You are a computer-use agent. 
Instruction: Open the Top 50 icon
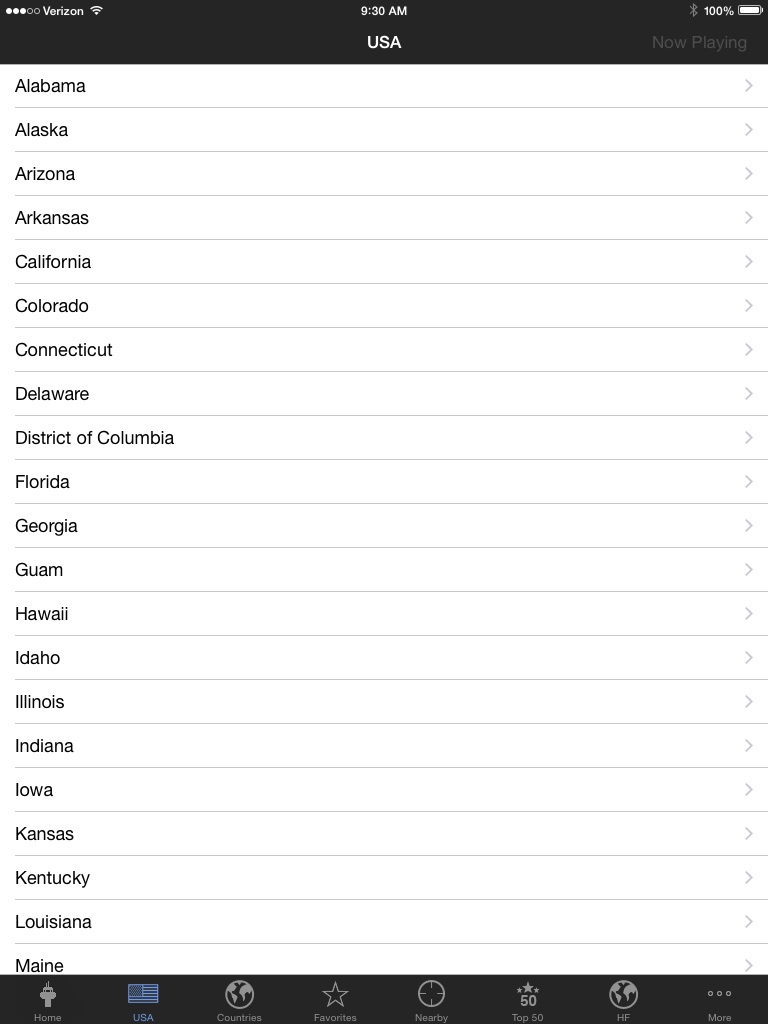528,995
